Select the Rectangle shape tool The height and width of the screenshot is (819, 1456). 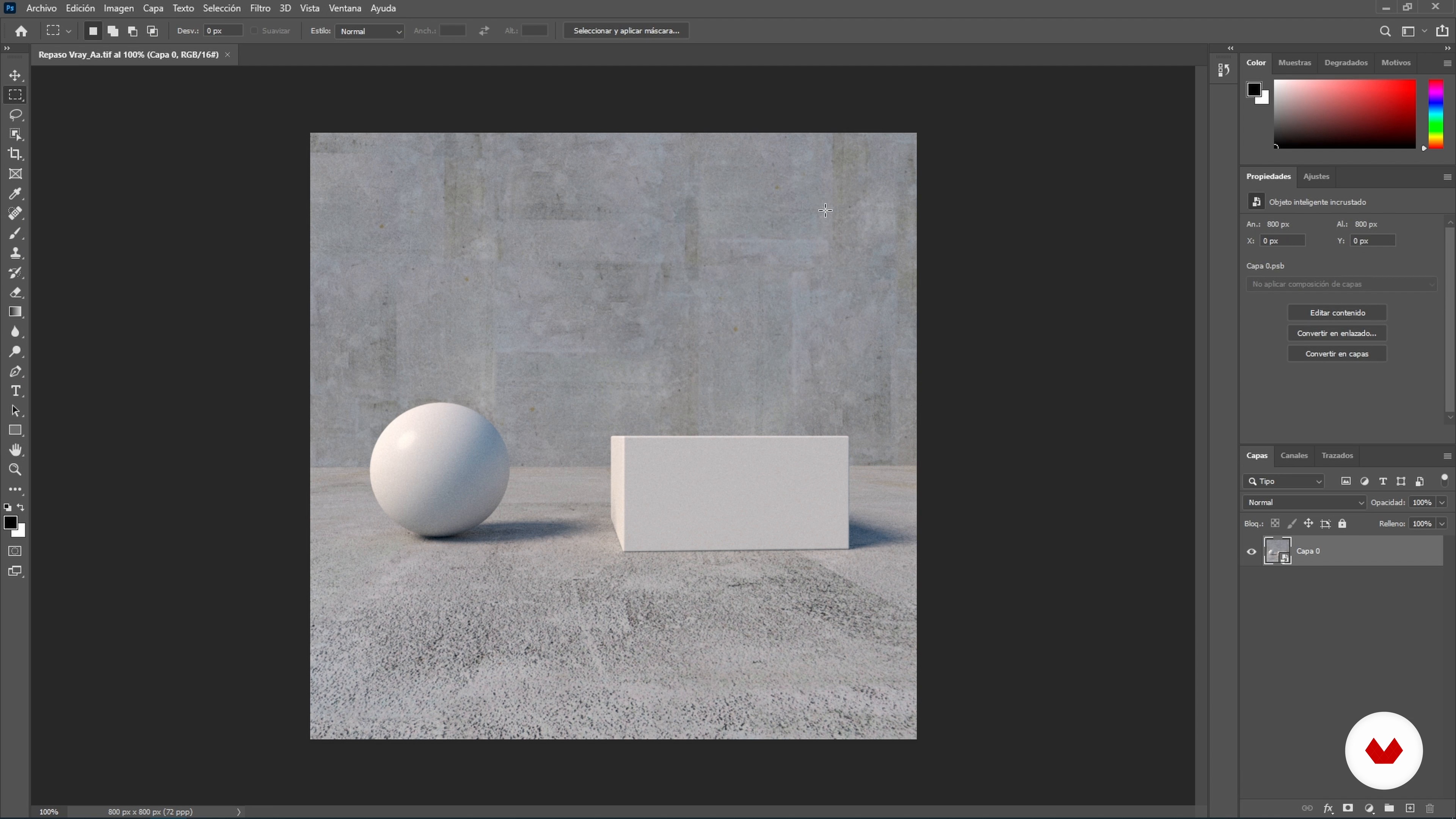pos(15,430)
